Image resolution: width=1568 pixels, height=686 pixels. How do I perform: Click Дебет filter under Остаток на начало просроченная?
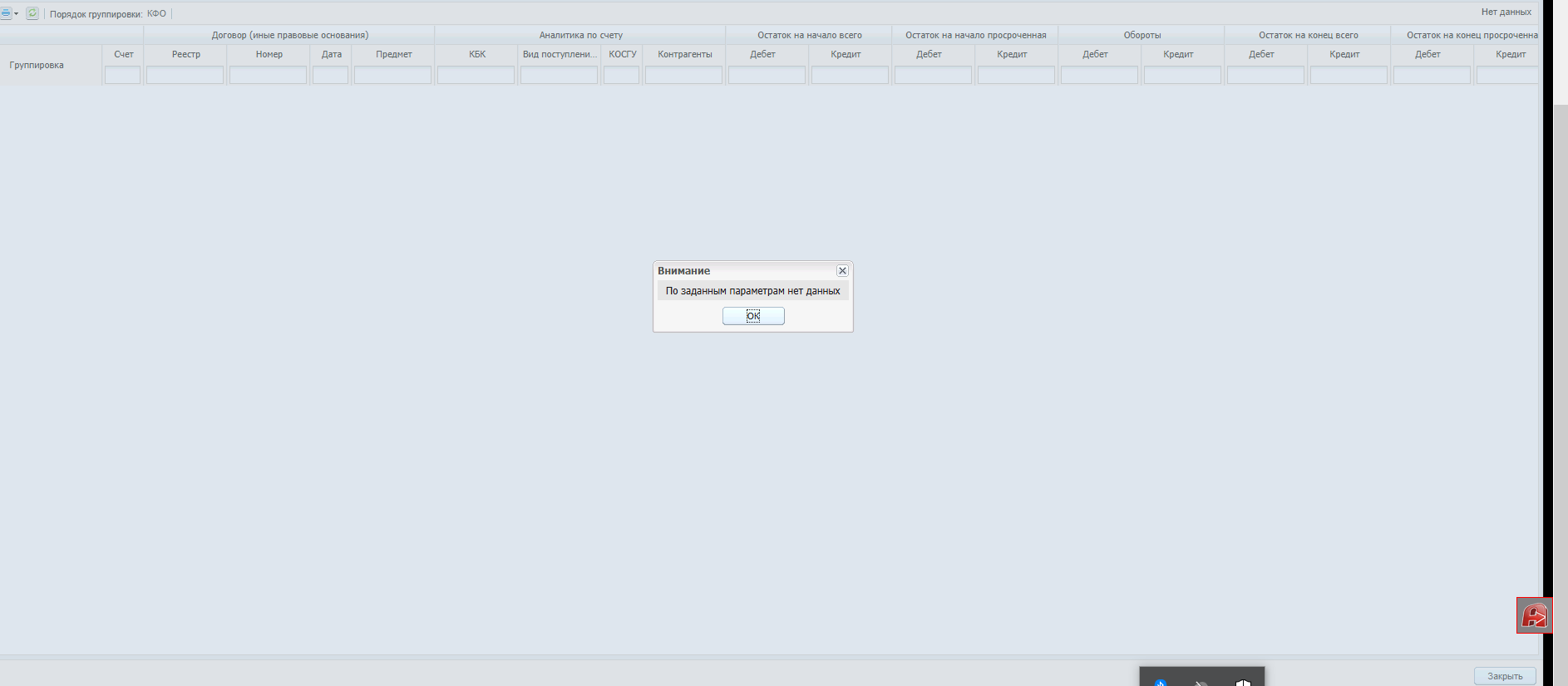(x=934, y=75)
